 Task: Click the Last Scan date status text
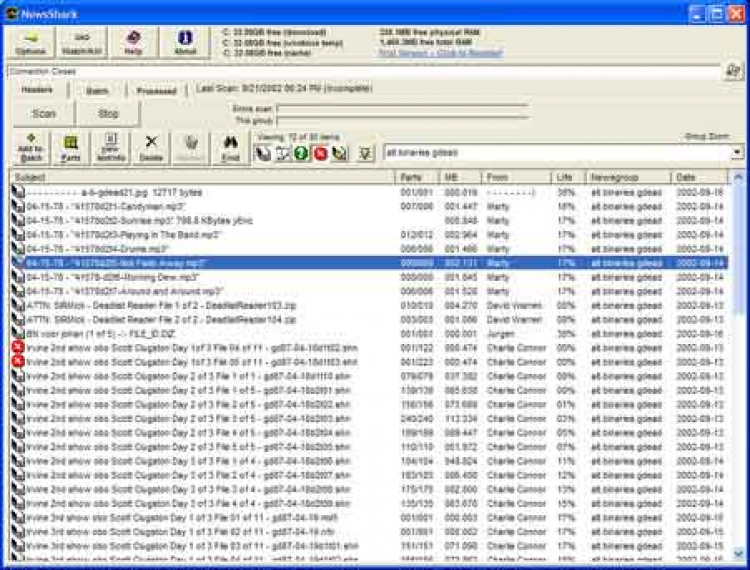[284, 88]
